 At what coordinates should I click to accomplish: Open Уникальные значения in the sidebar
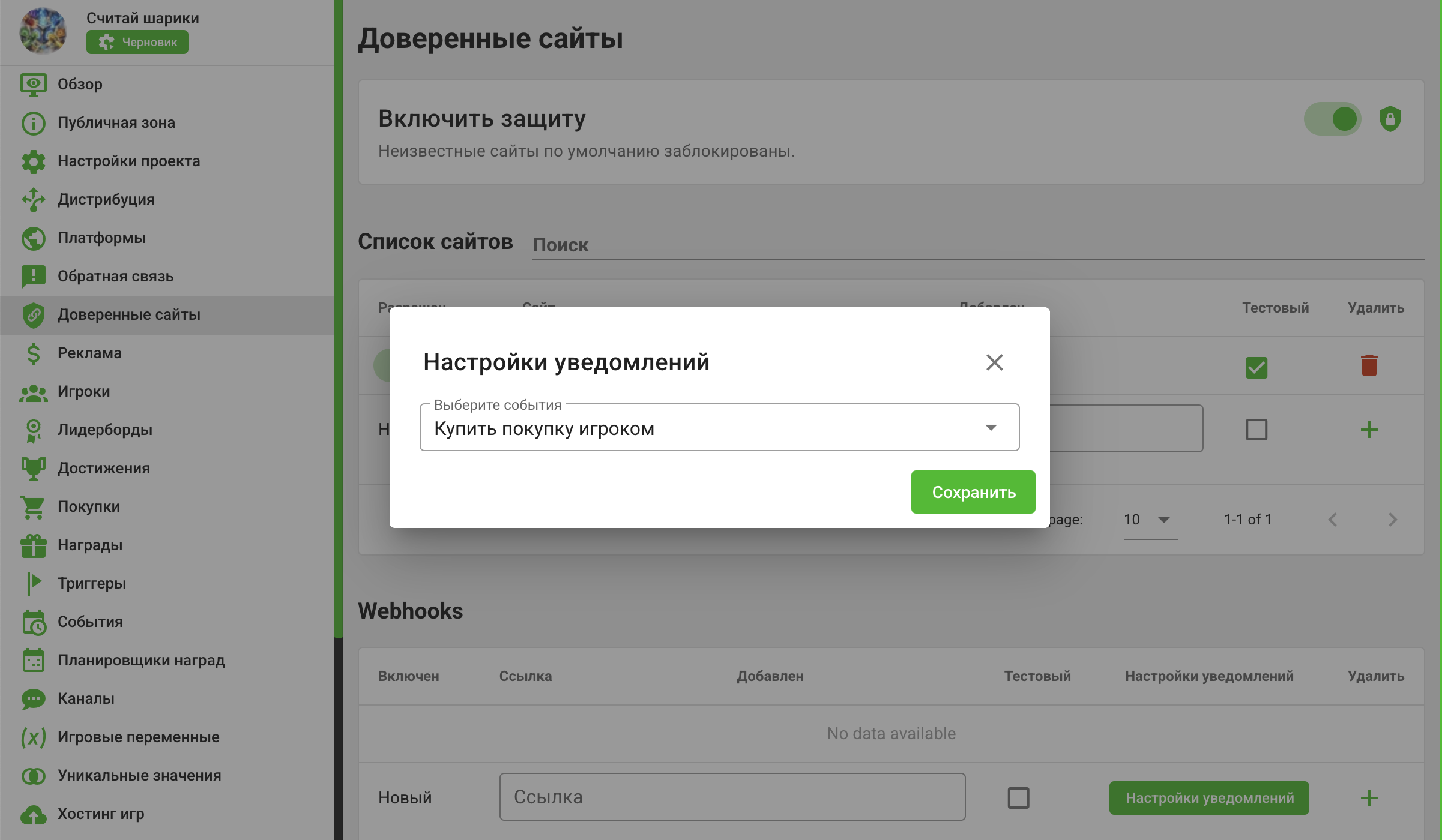coord(167,776)
